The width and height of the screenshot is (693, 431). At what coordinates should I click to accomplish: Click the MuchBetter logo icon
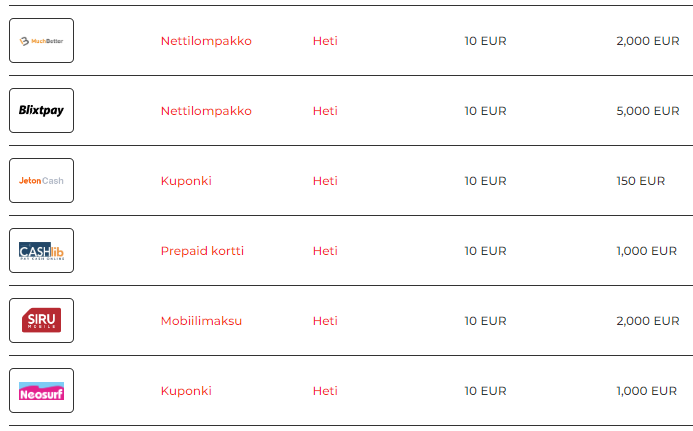pyautogui.click(x=42, y=41)
